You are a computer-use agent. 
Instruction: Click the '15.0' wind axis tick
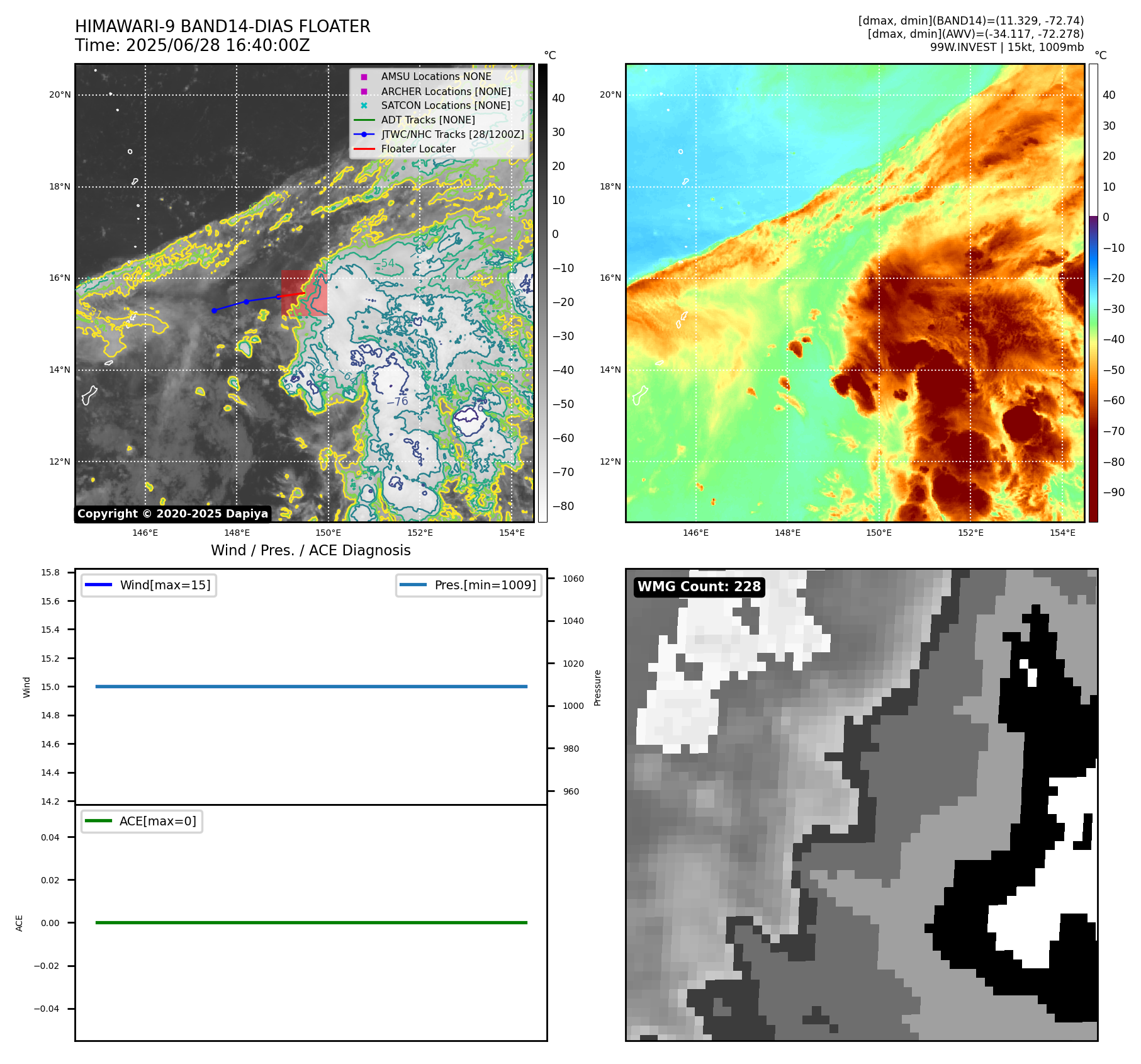click(50, 687)
